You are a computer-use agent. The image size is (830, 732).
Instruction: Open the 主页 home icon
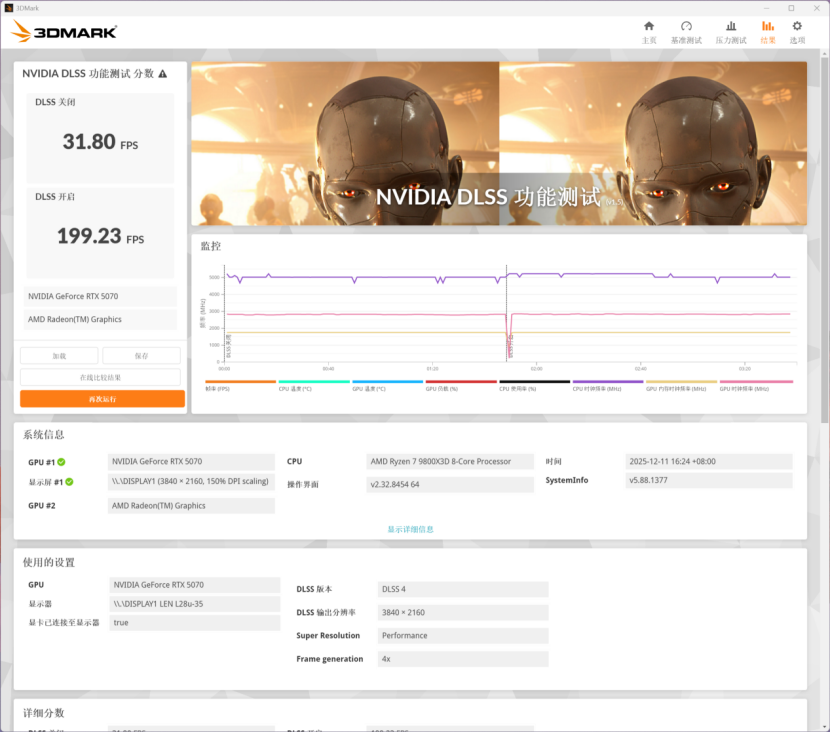tap(649, 27)
